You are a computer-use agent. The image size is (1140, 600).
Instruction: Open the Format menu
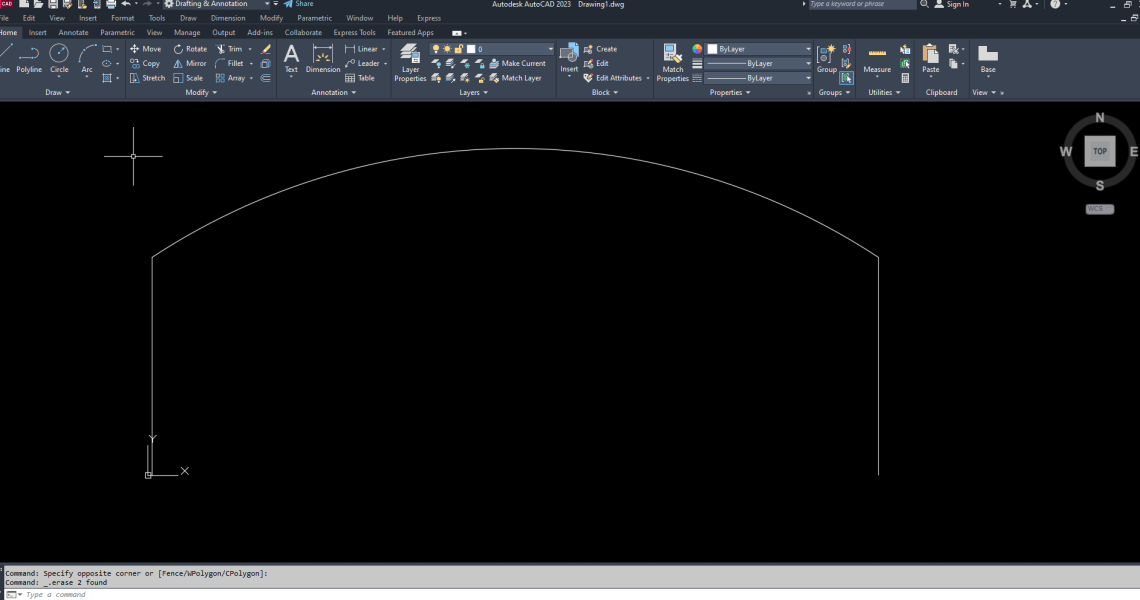[x=122, y=18]
